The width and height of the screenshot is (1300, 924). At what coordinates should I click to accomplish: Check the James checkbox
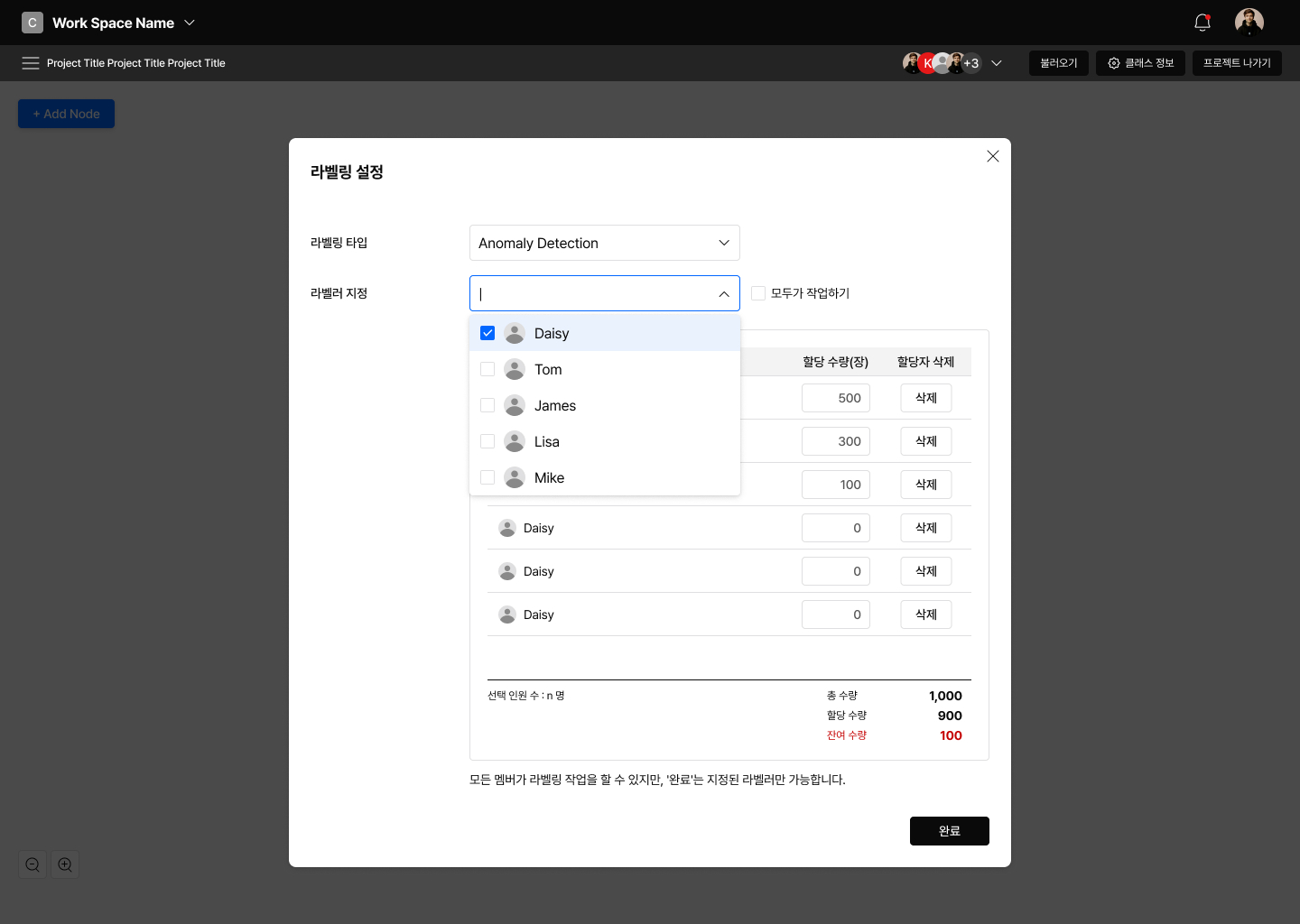pos(487,405)
